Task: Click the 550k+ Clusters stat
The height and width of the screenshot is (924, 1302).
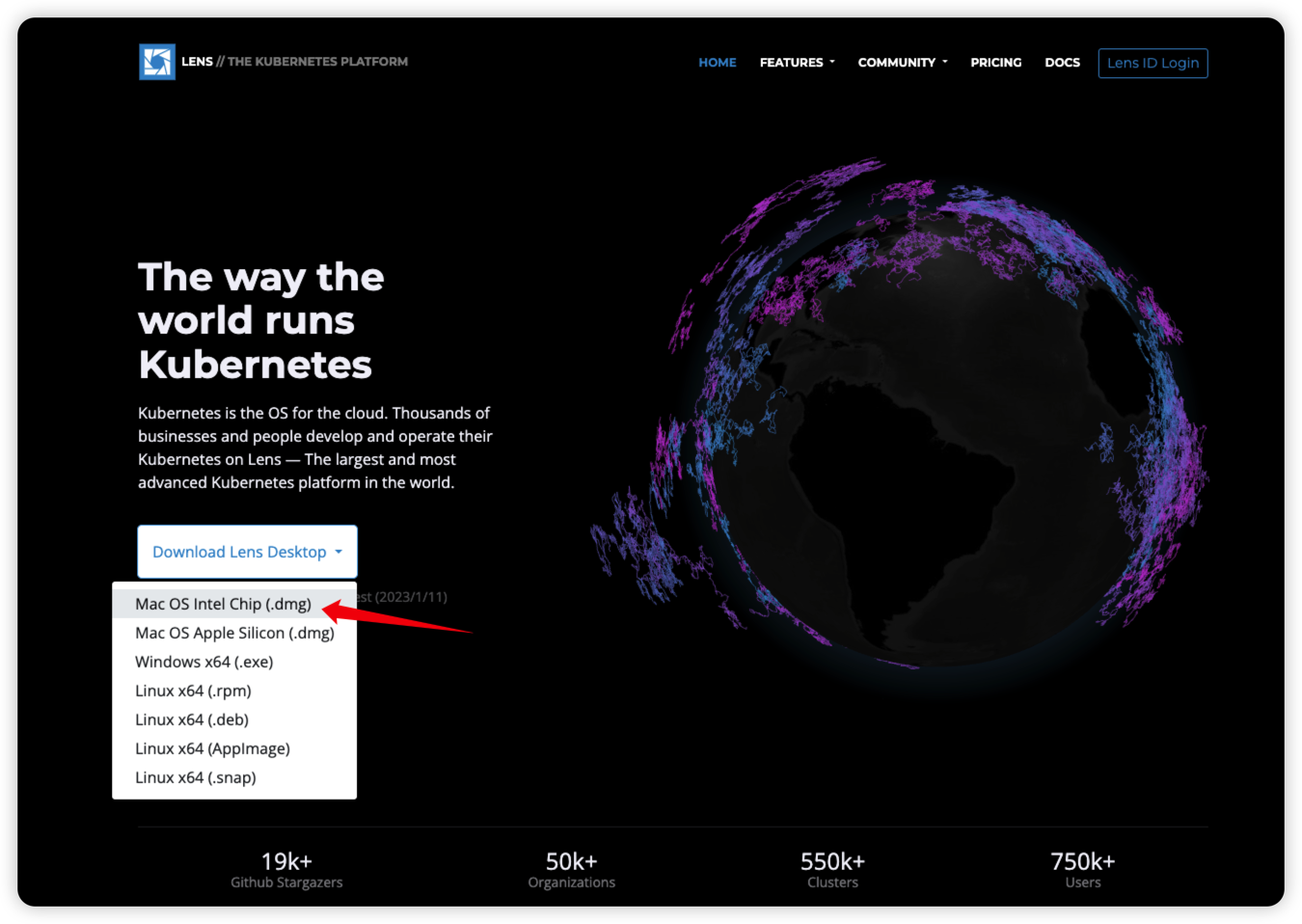Action: [x=832, y=869]
